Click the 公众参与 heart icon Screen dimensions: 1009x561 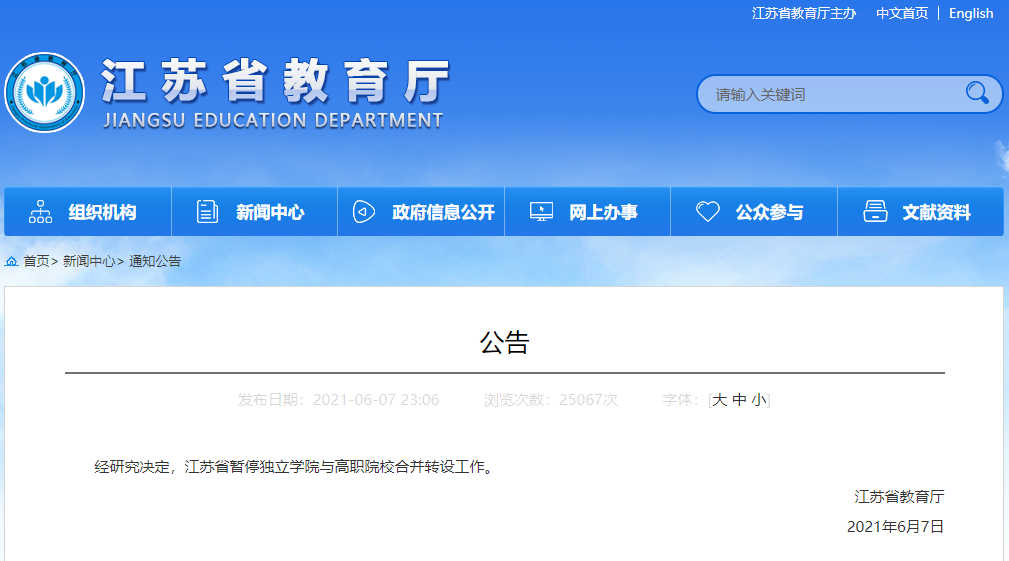click(708, 212)
